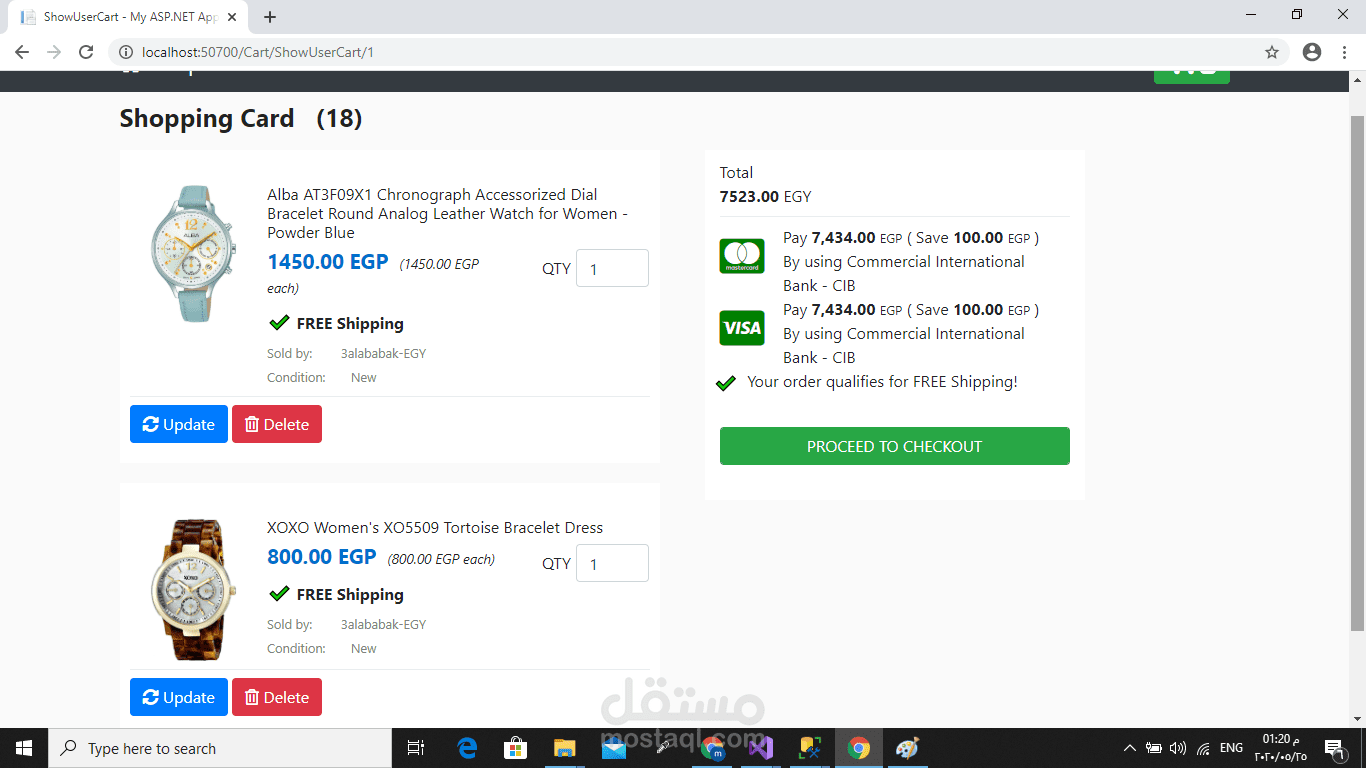
Task: Click QTY field for XOXO watch
Action: [612, 563]
